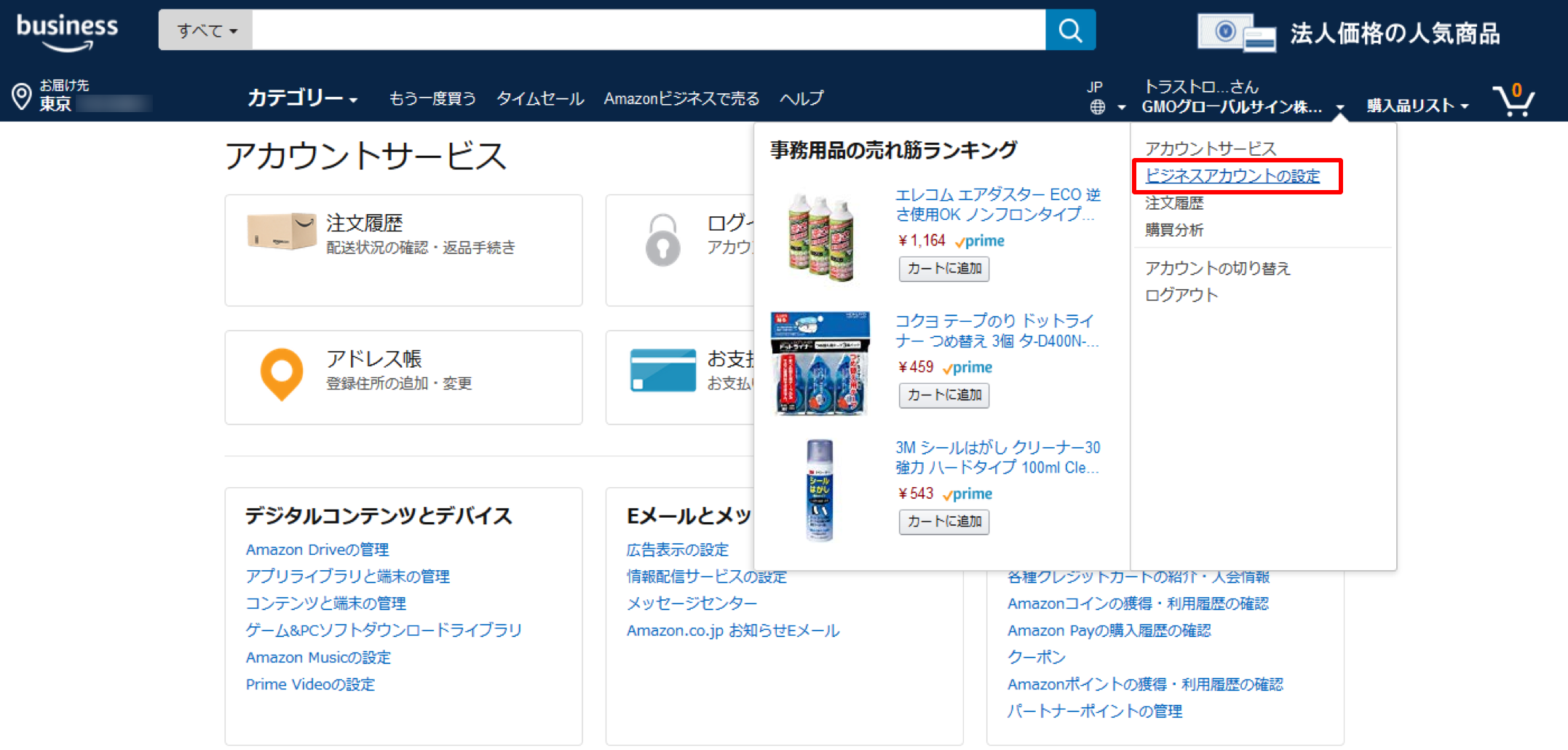Viewport: 1568px width, 750px height.
Task: Select タイムセール in navigation bar
Action: pyautogui.click(x=540, y=98)
